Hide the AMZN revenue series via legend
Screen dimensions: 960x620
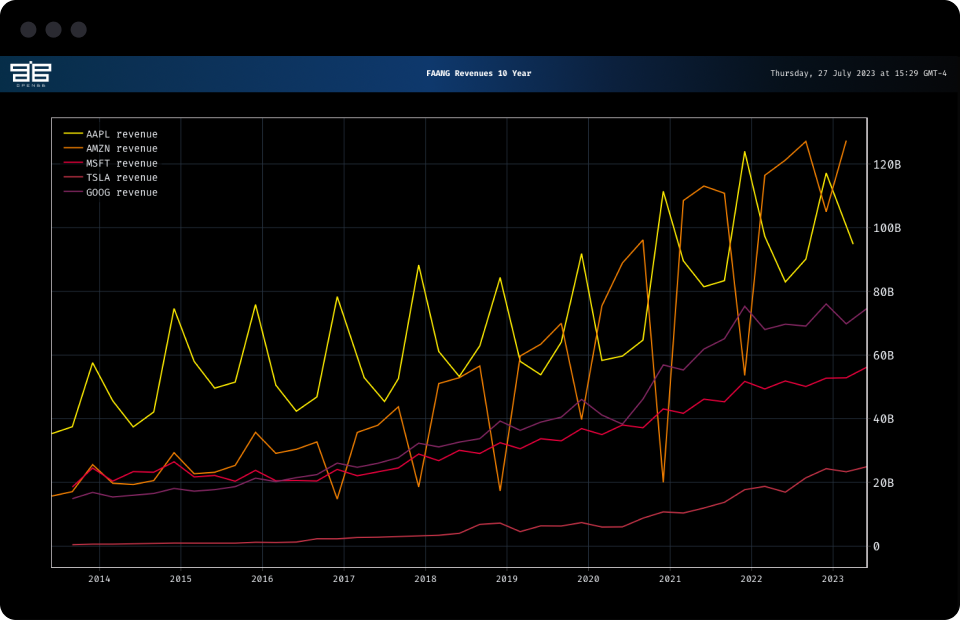coord(121,149)
